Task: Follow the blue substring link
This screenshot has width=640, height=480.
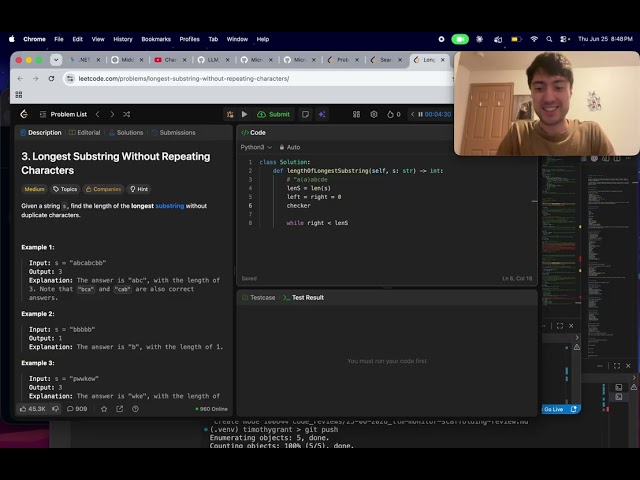Action: pos(170,206)
